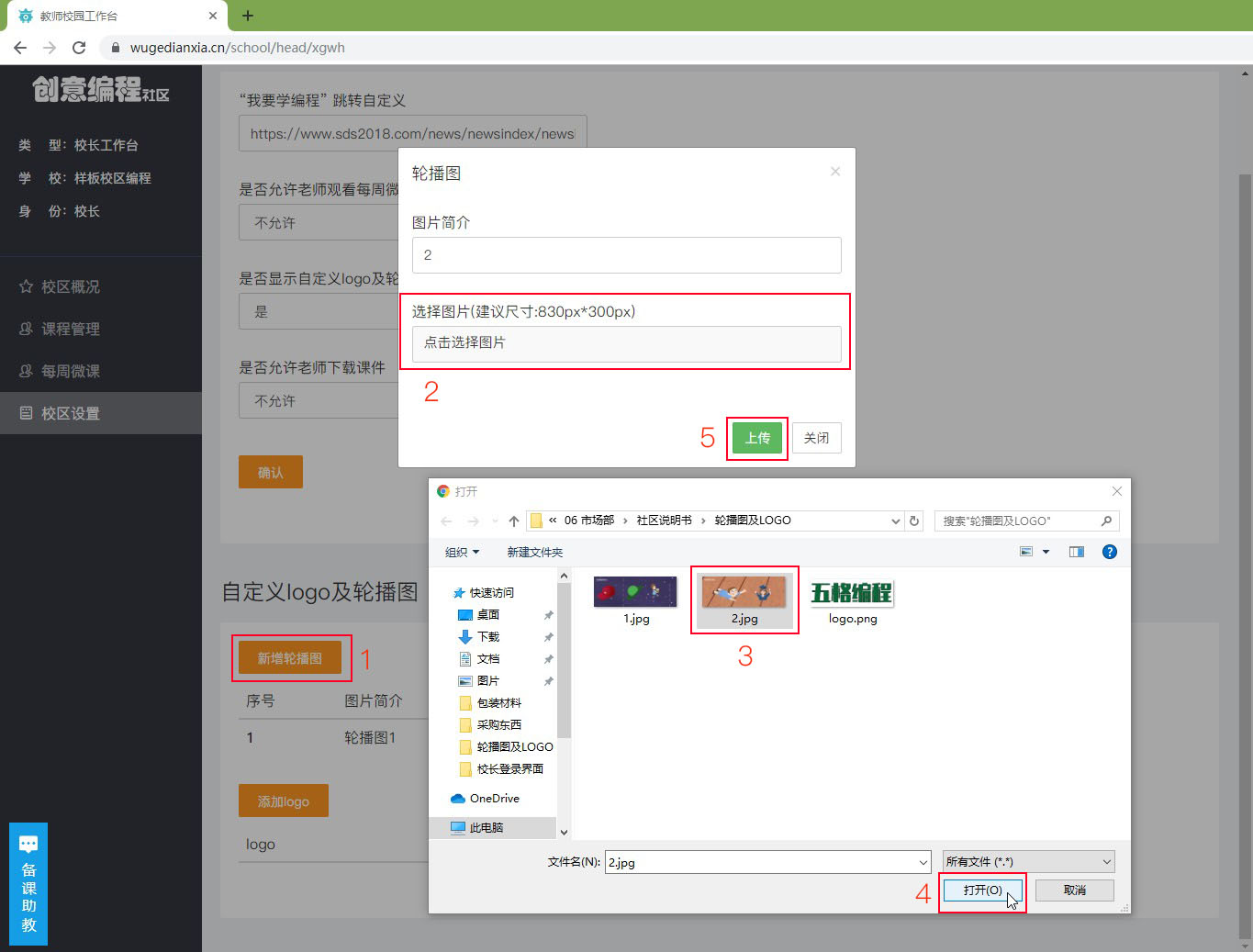Viewport: 1253px width, 952px height.
Task: Click the 创意编程社区 logo
Action: tap(101, 90)
